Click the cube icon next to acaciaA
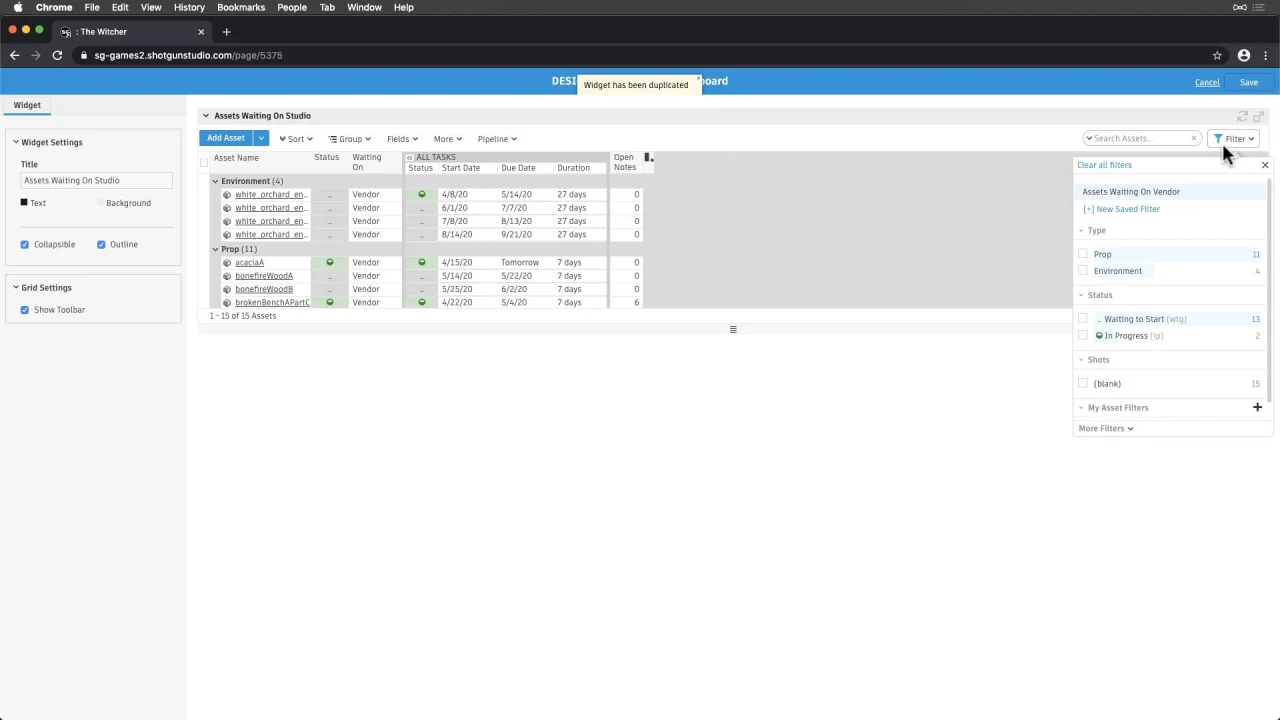This screenshot has width=1280, height=720. click(227, 263)
